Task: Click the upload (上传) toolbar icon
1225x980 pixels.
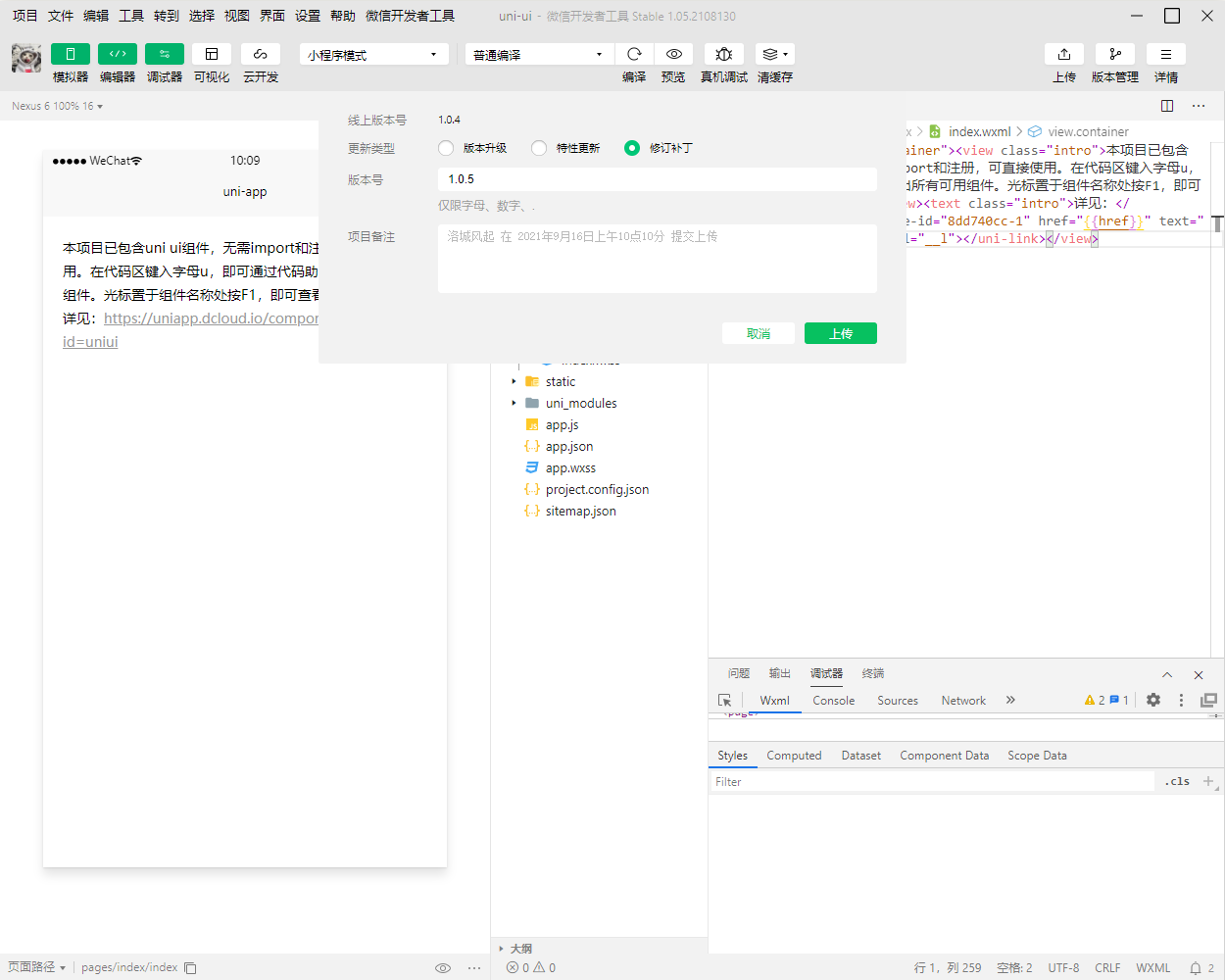Action: click(1064, 54)
